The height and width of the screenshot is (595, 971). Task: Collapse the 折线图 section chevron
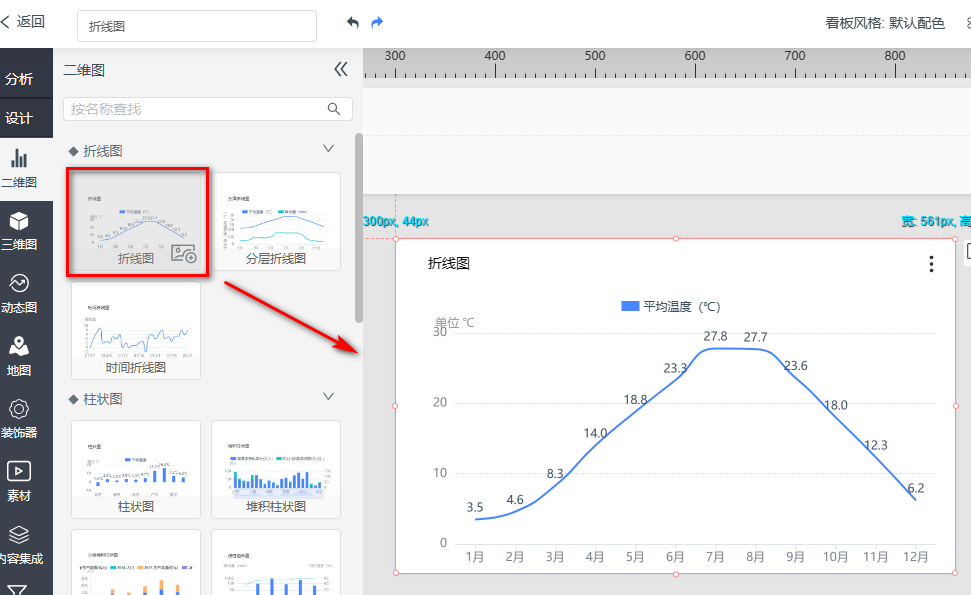[328, 149]
